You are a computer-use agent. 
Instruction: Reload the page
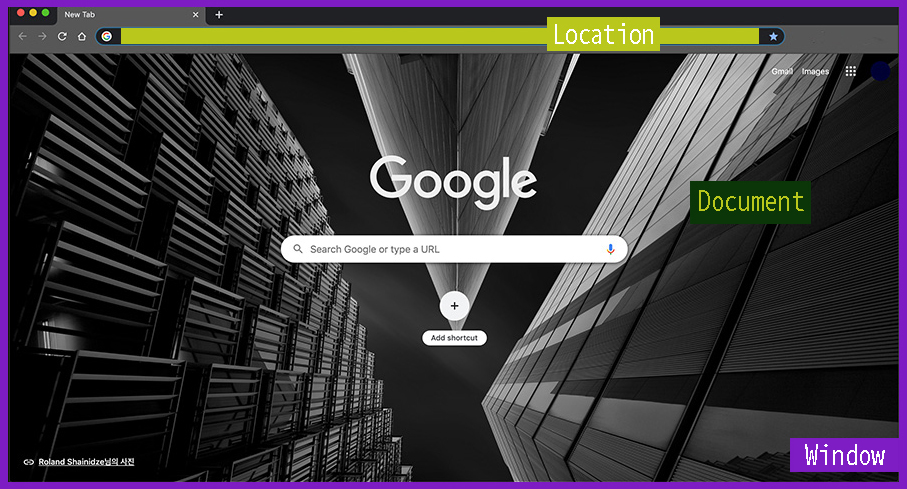click(62, 36)
